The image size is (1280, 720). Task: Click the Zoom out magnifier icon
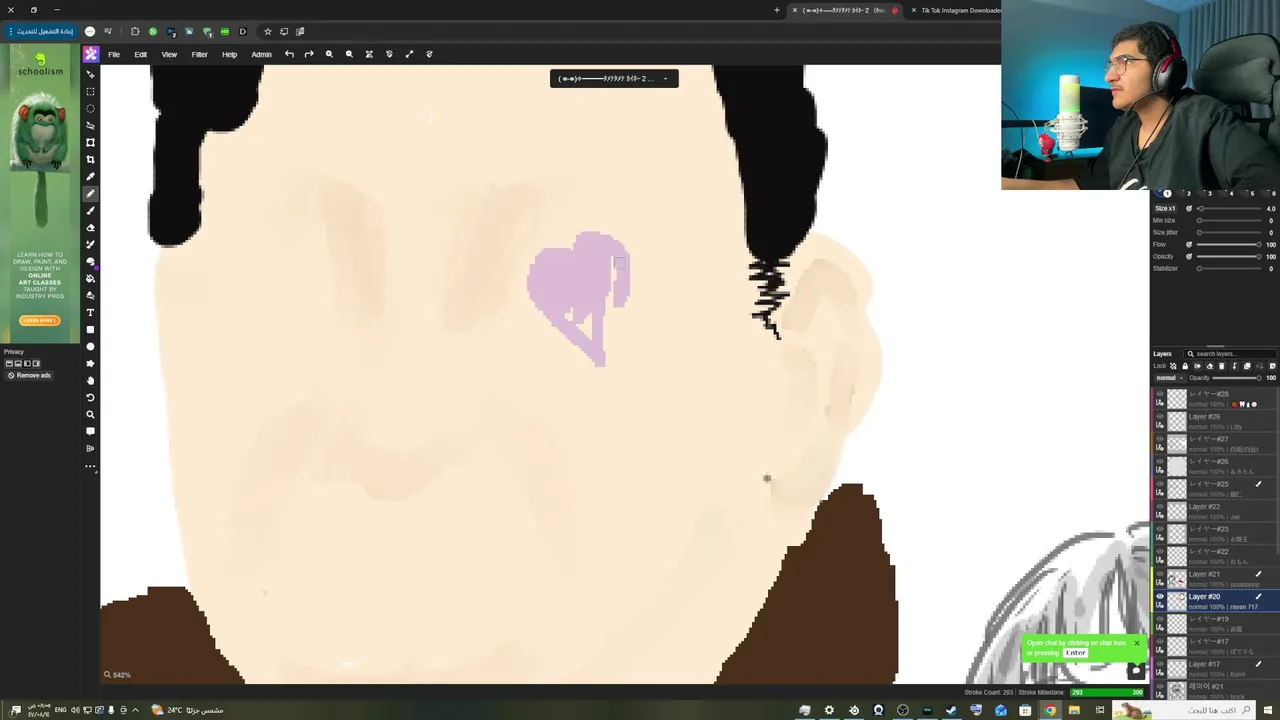pyautogui.click(x=349, y=54)
